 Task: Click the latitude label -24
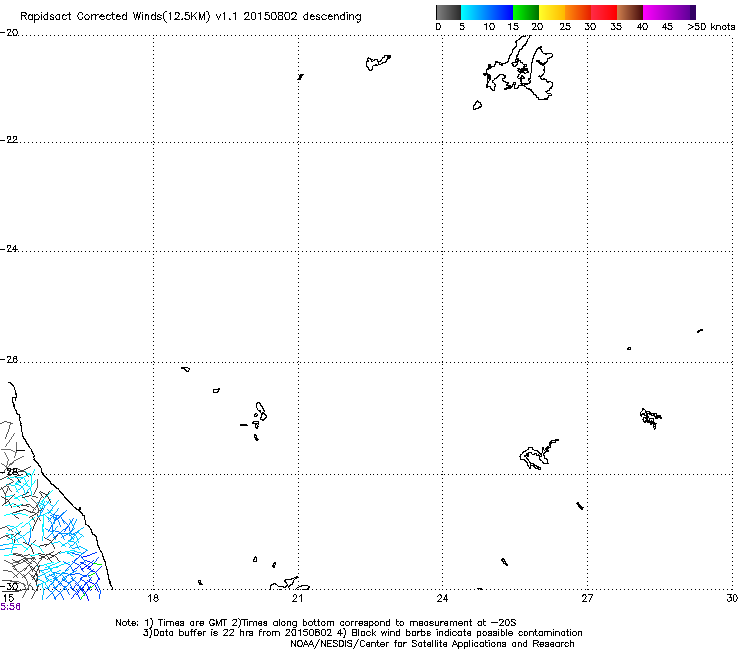(9, 249)
